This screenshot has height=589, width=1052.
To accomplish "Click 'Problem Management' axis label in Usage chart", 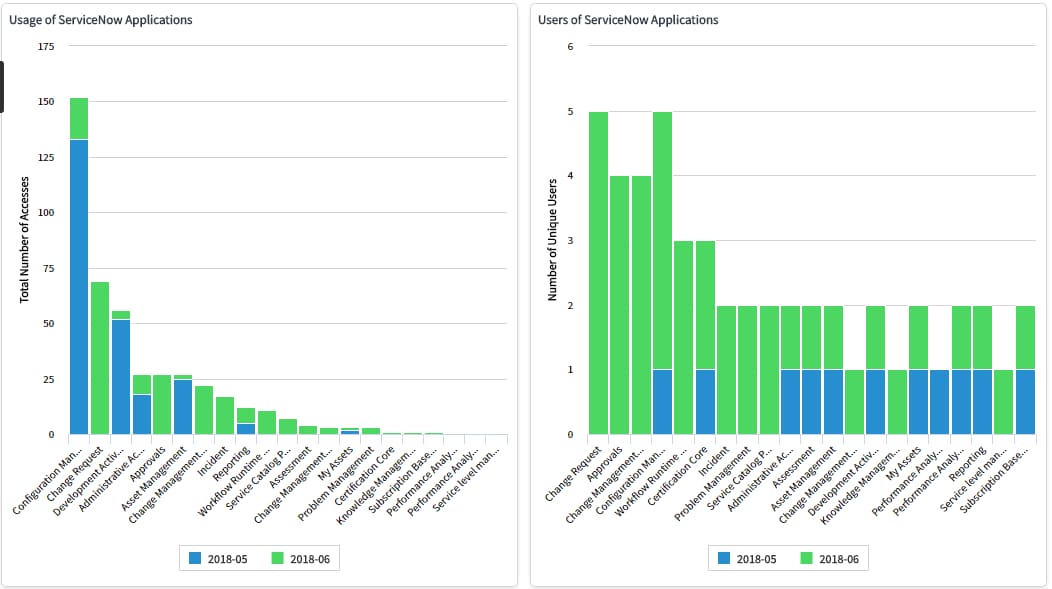I will point(336,484).
